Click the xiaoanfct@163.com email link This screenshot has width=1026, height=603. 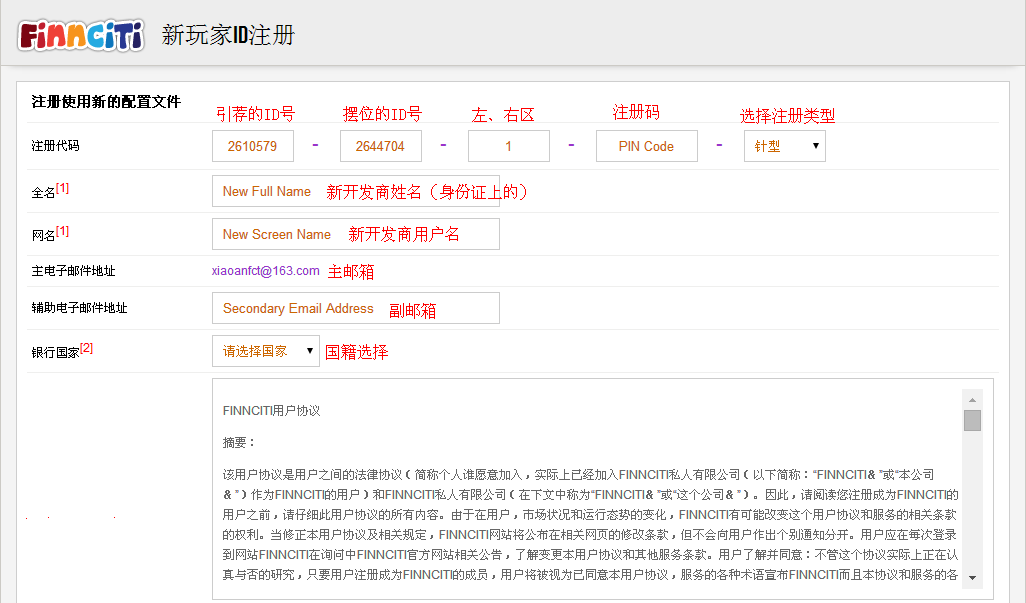(266, 271)
